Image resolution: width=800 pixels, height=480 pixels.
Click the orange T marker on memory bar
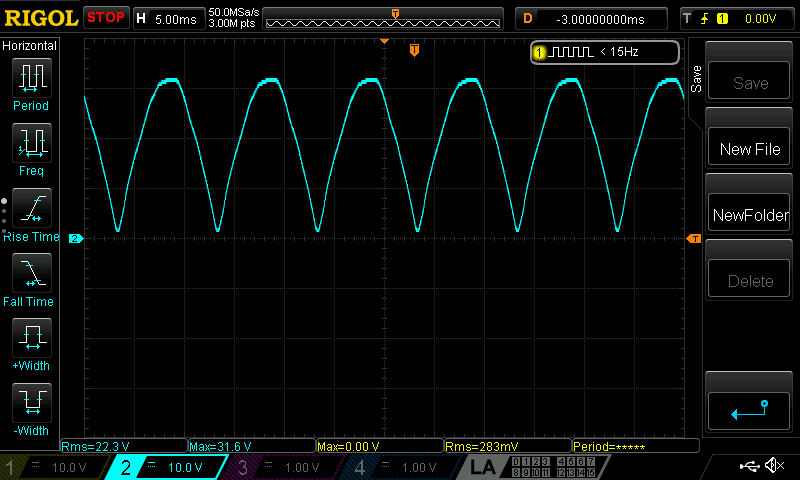click(395, 14)
